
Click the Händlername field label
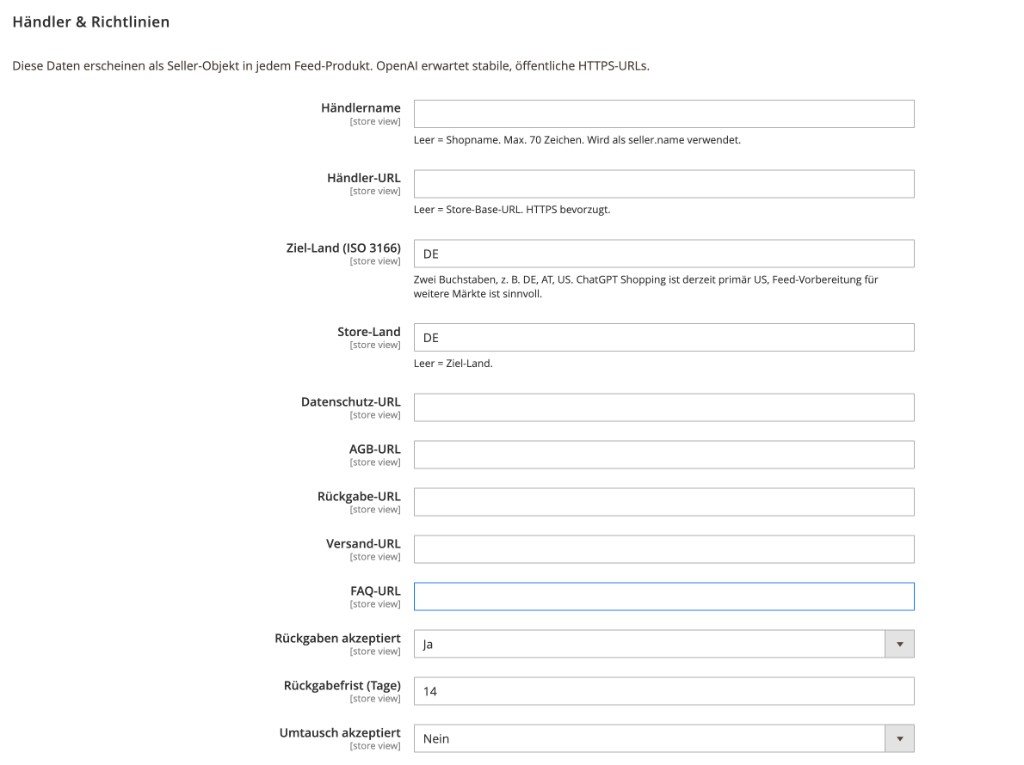pyautogui.click(x=360, y=108)
